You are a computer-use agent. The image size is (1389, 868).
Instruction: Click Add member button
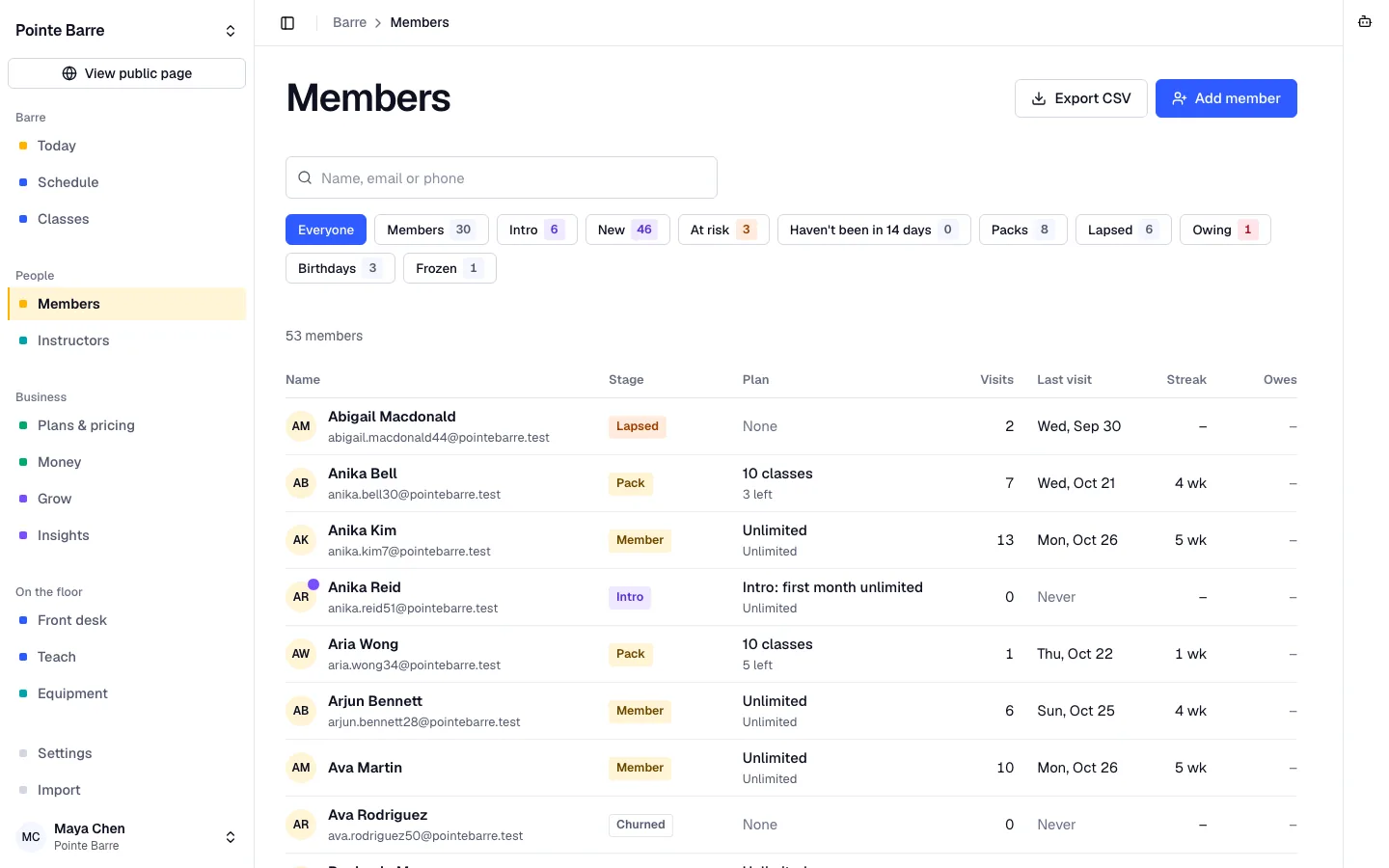[x=1226, y=98]
